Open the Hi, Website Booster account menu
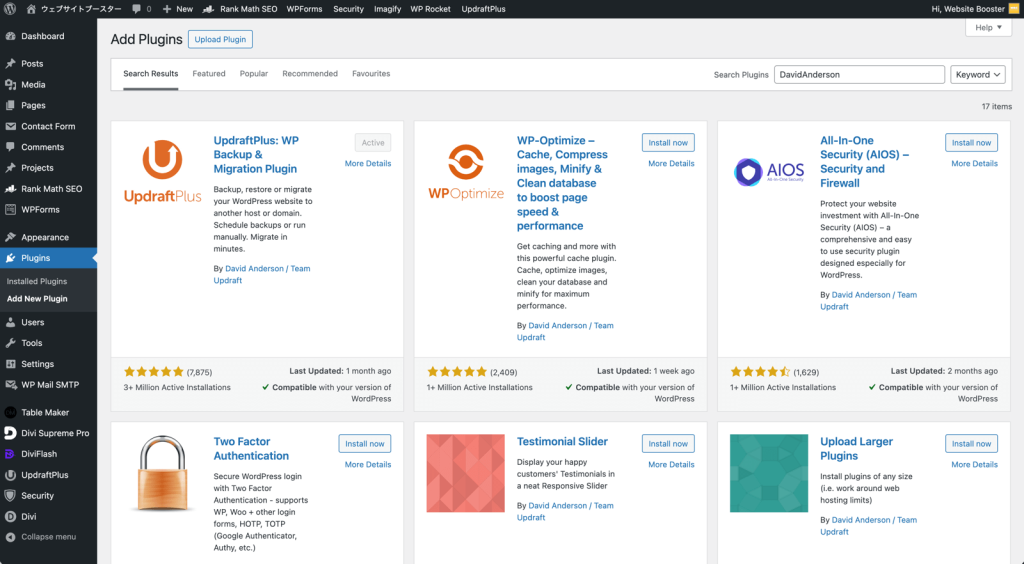 [x=974, y=9]
